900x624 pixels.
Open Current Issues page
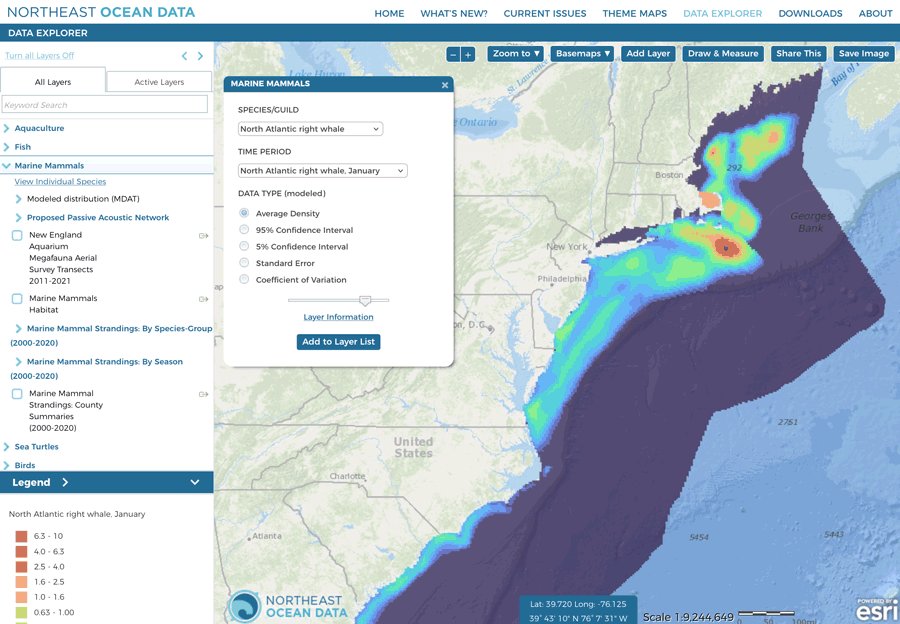[545, 13]
